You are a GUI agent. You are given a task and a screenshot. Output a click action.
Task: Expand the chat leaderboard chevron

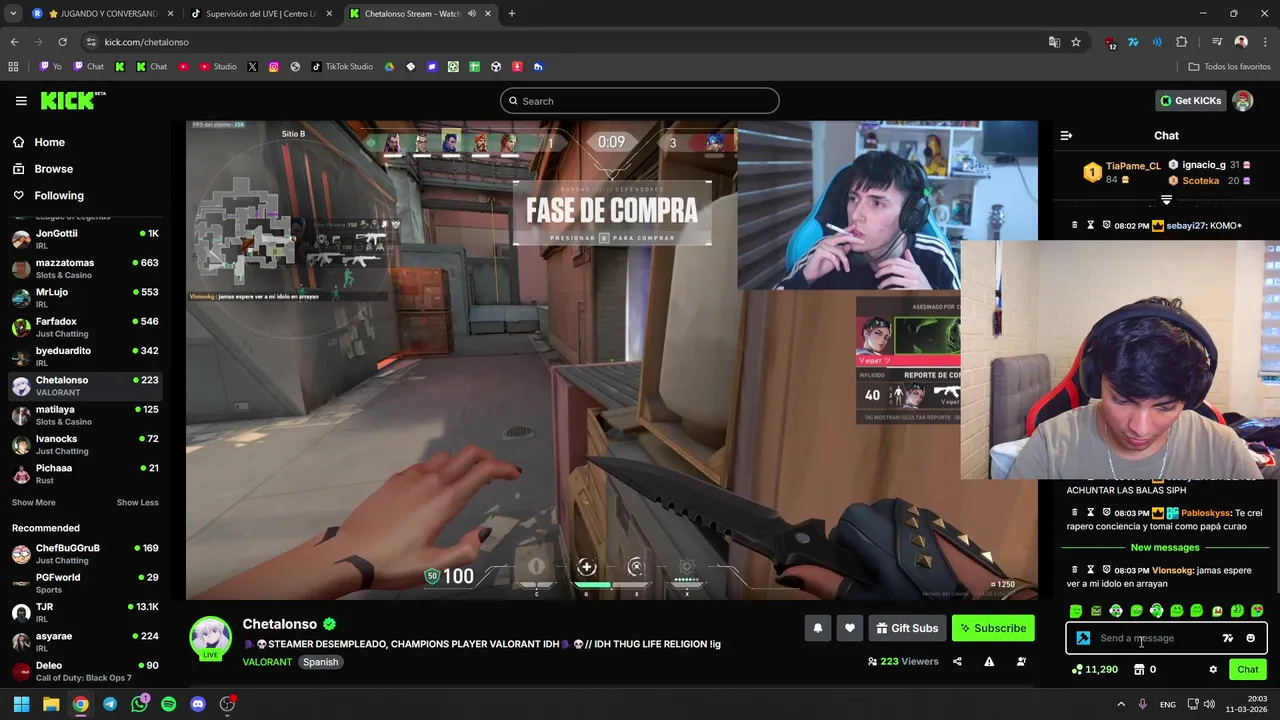tap(1166, 200)
